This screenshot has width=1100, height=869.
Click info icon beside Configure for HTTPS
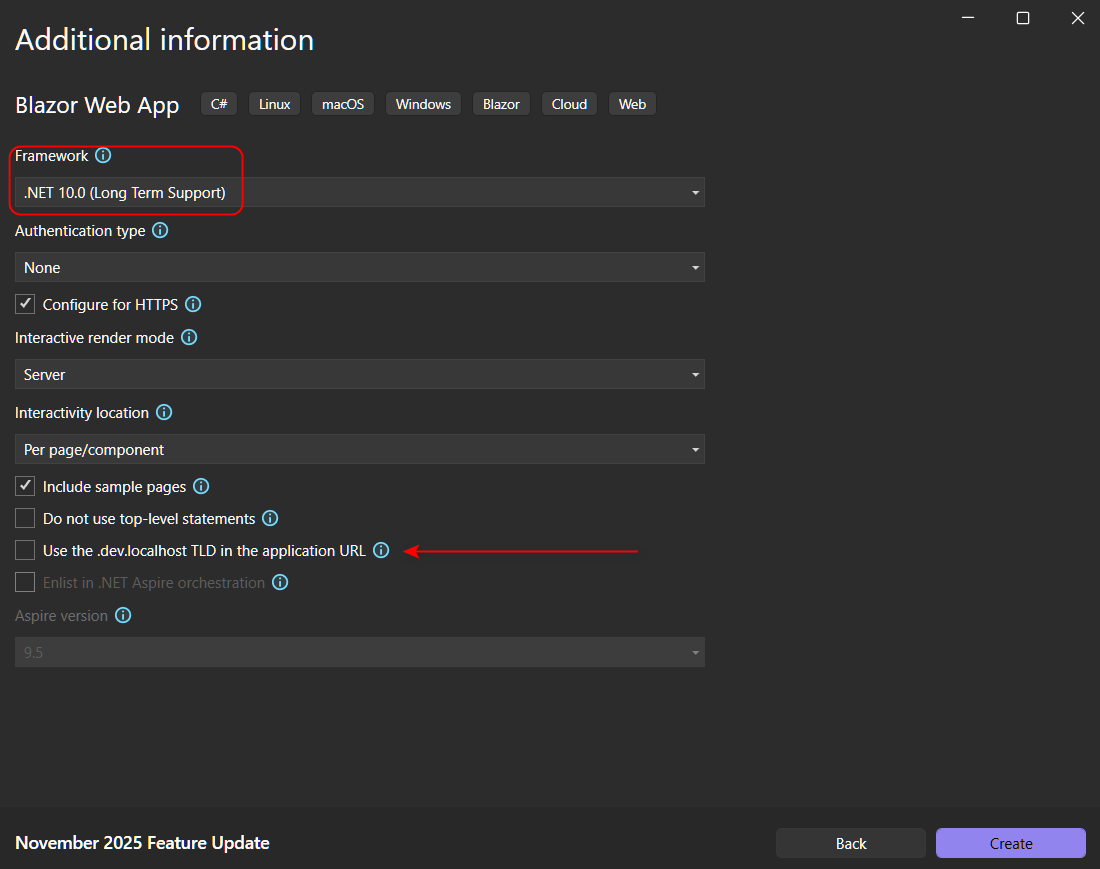point(194,305)
